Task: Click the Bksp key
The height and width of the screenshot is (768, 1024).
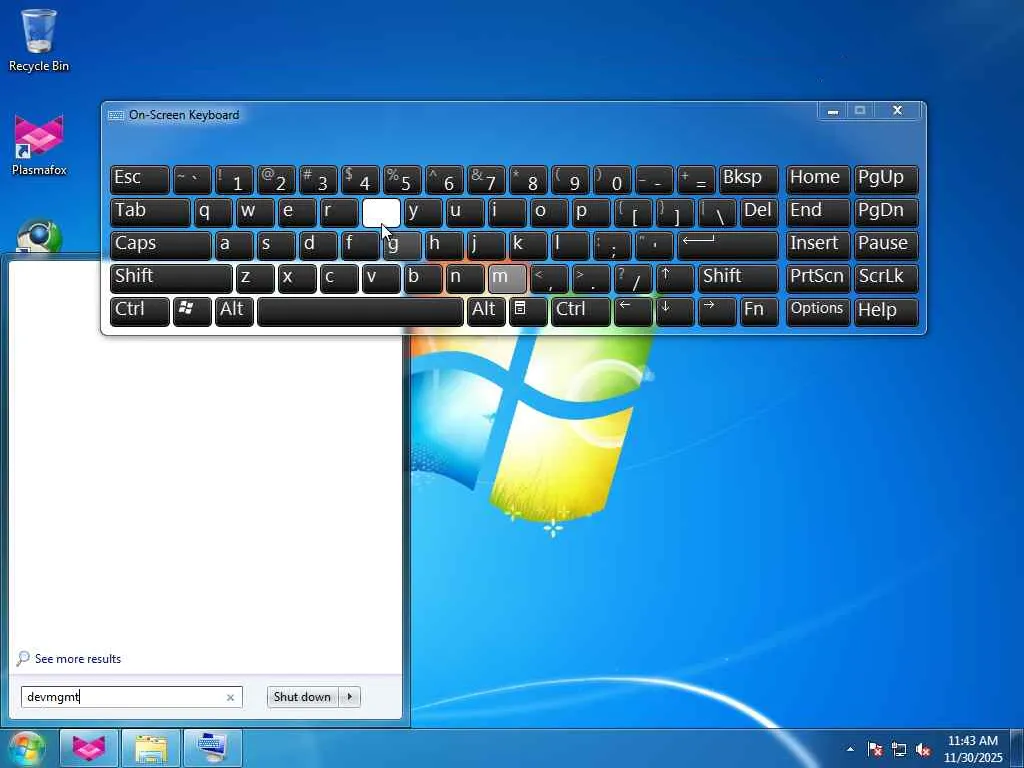Action: tap(748, 180)
